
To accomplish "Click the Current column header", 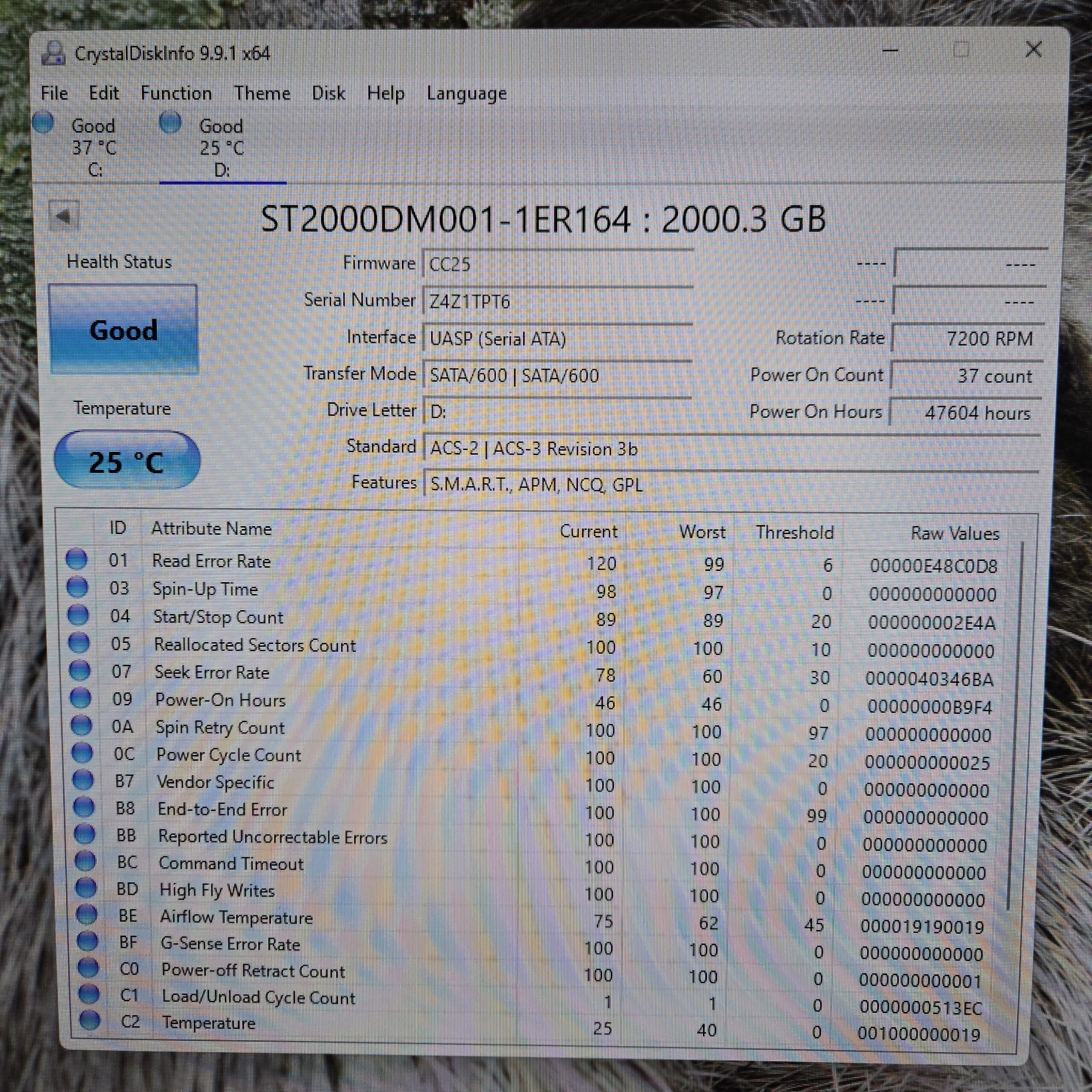I will click(588, 531).
